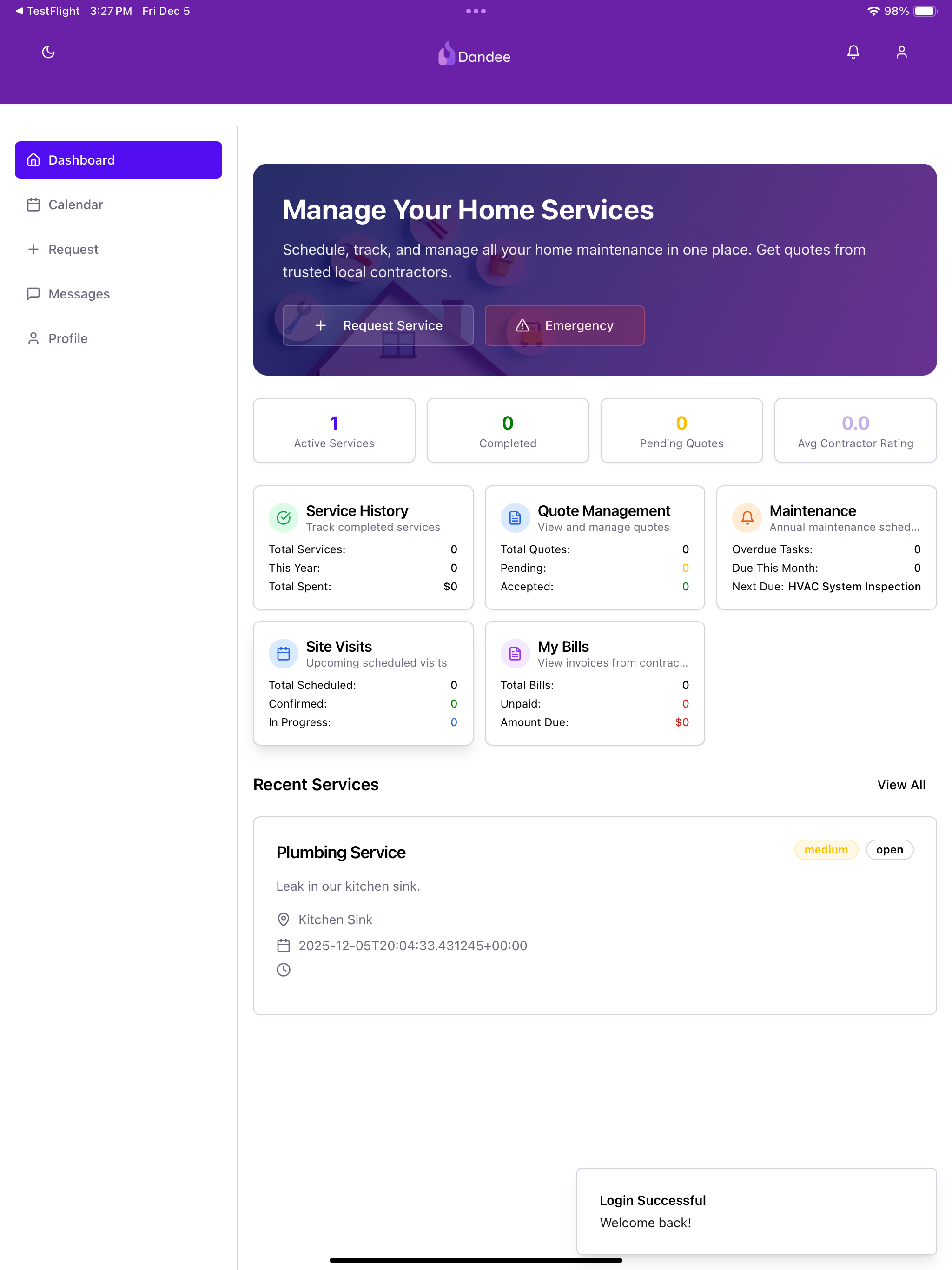952x1270 pixels.
Task: Open the Calendar sidebar item
Action: pyautogui.click(x=118, y=205)
